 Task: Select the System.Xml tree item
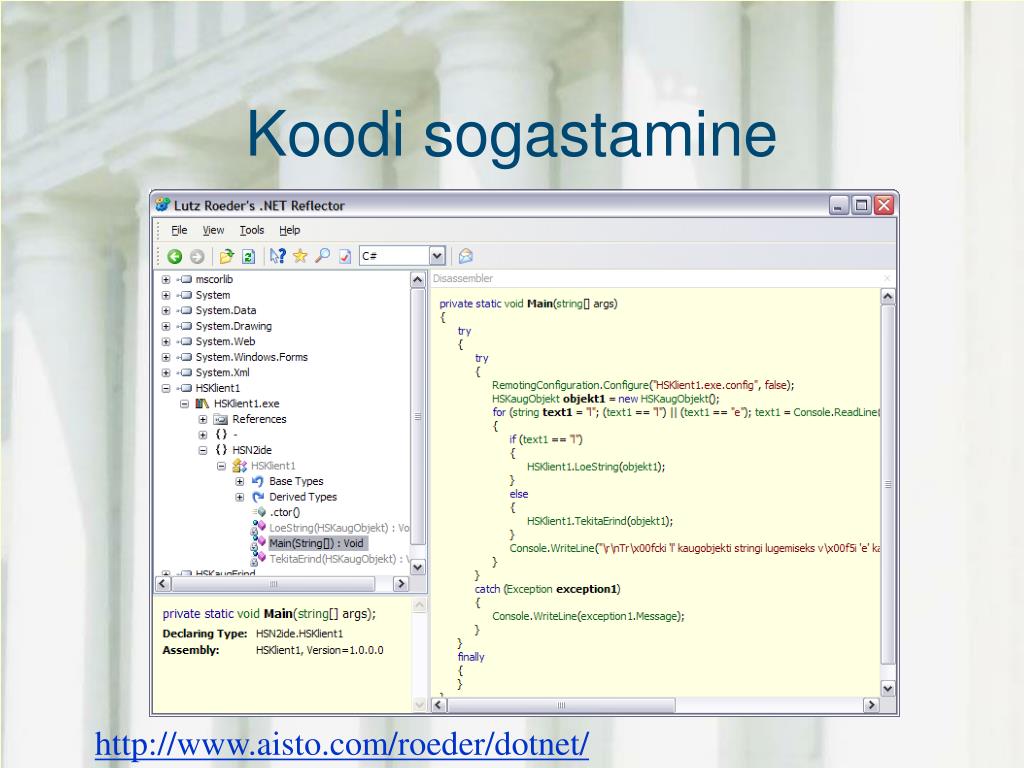[x=223, y=372]
